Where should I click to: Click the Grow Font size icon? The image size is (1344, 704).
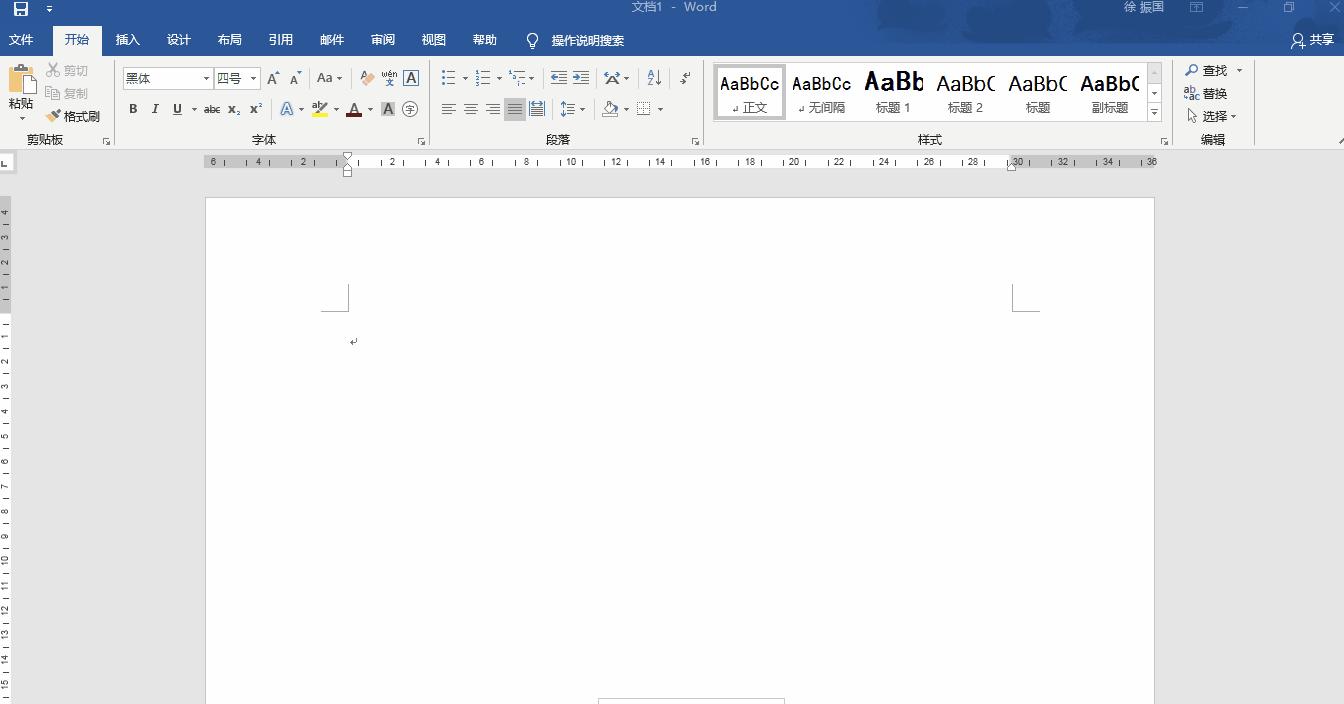coord(273,78)
